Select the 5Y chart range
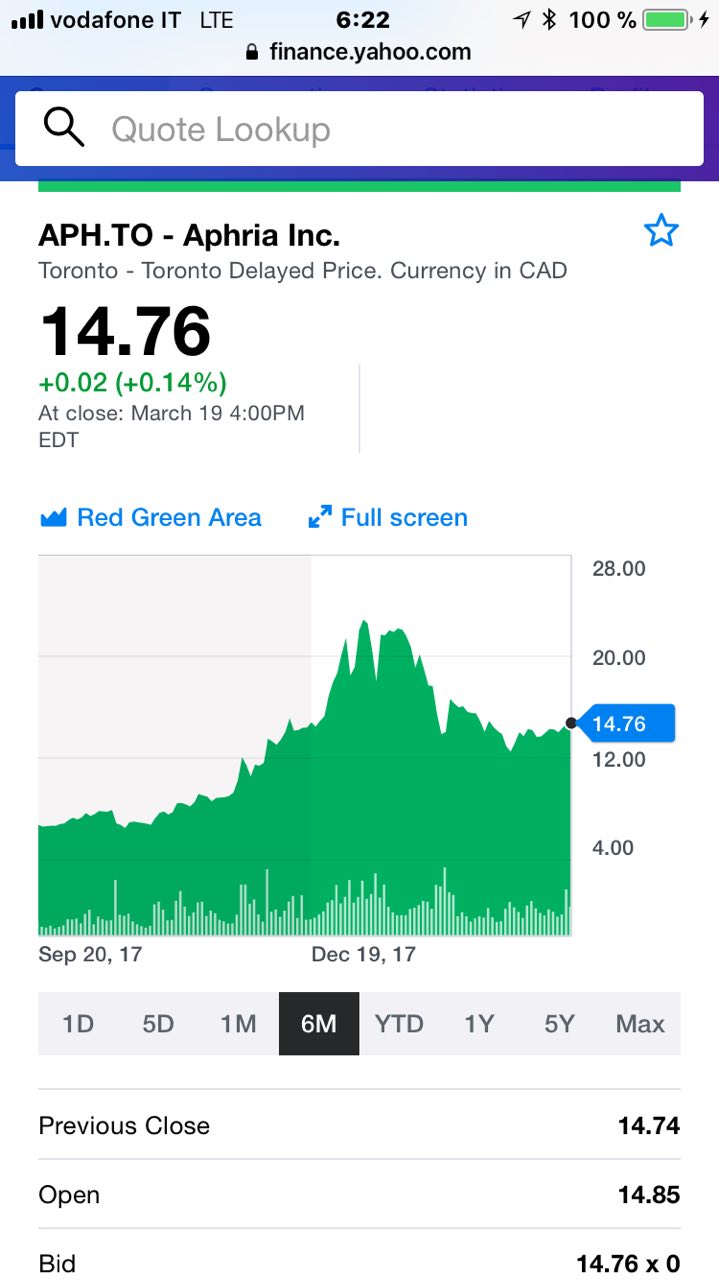 (560, 1024)
